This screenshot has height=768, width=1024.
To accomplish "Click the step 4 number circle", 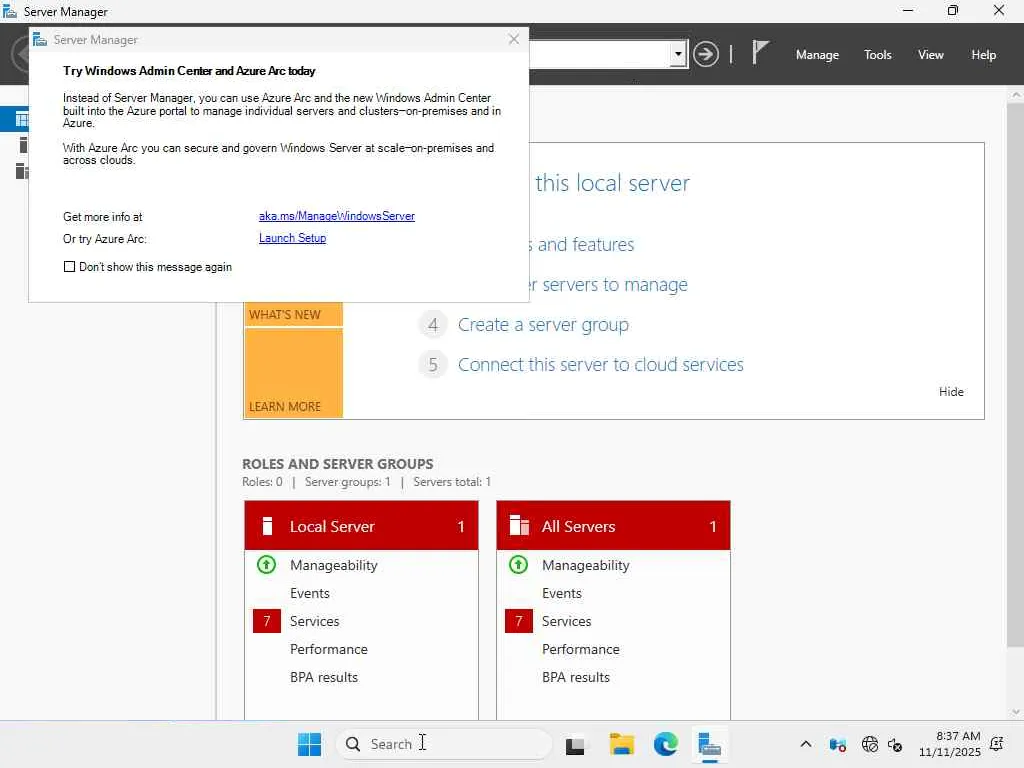I will [432, 325].
